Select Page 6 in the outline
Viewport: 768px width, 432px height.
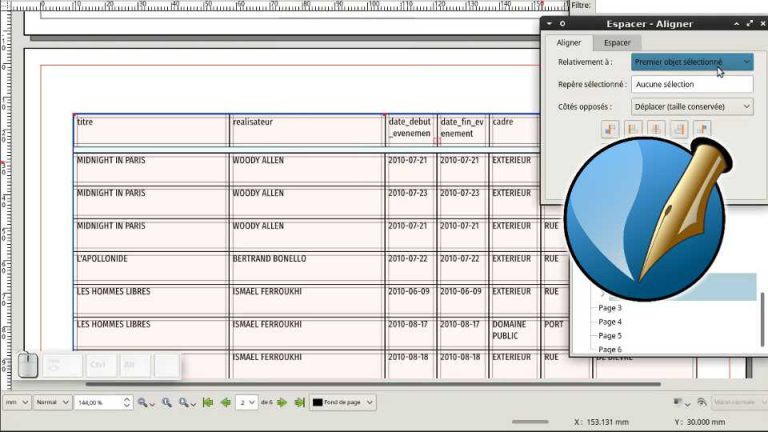pyautogui.click(x=610, y=349)
